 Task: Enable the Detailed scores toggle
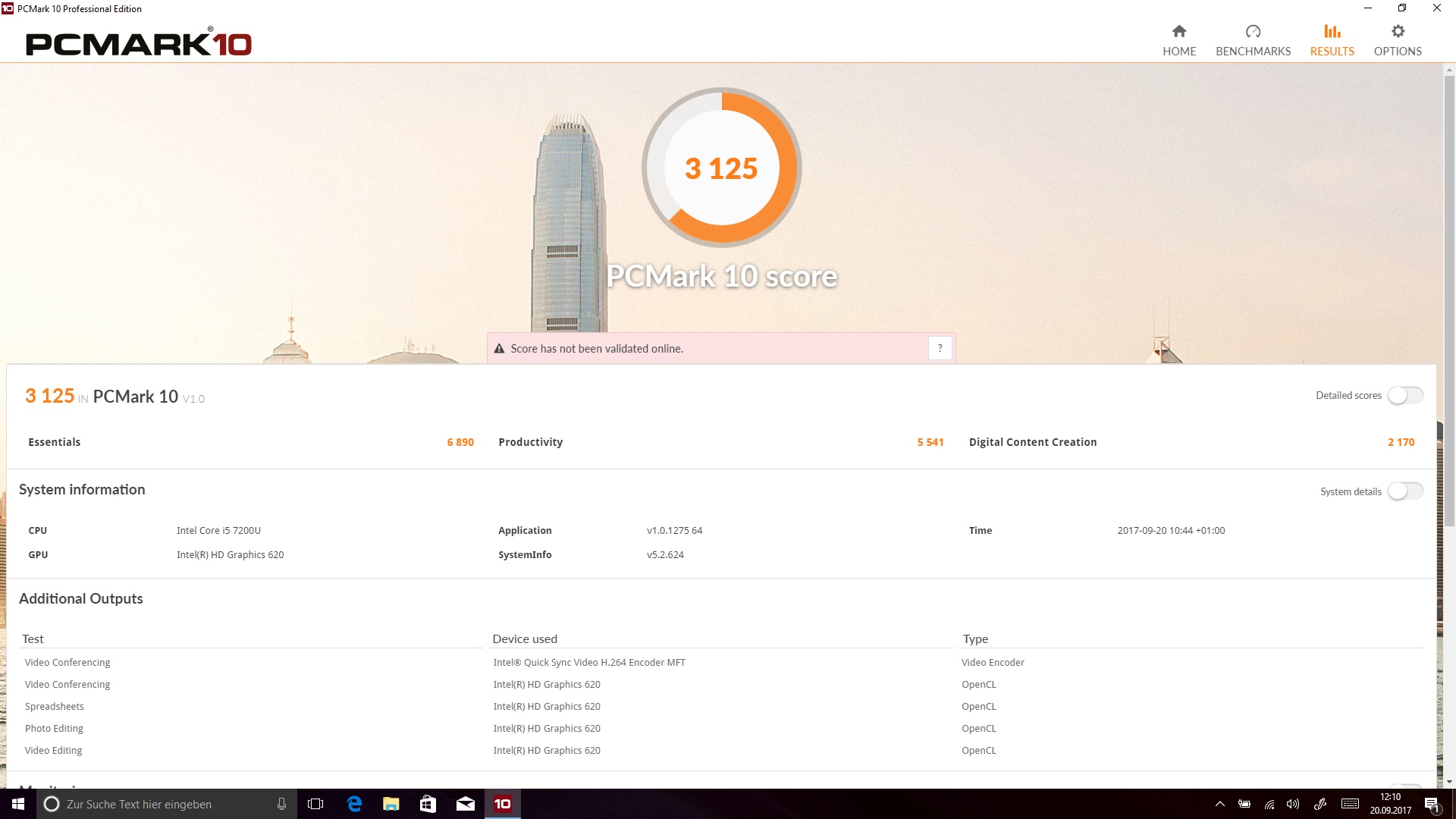1405,396
